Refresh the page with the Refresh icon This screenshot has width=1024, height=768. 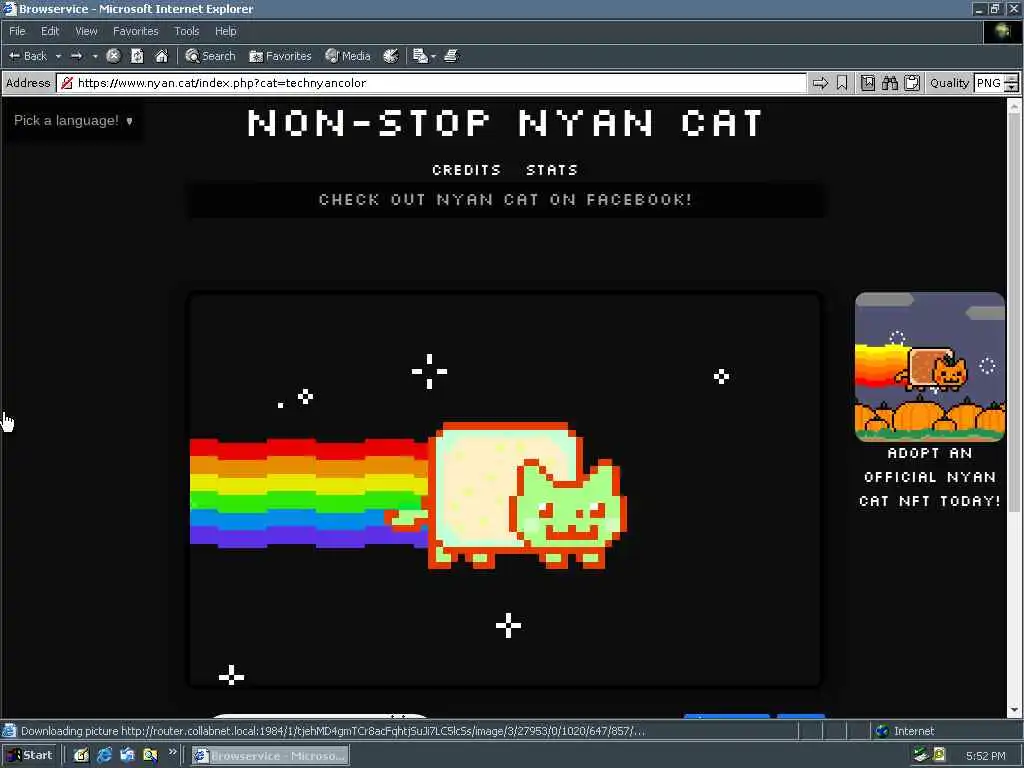[x=137, y=56]
